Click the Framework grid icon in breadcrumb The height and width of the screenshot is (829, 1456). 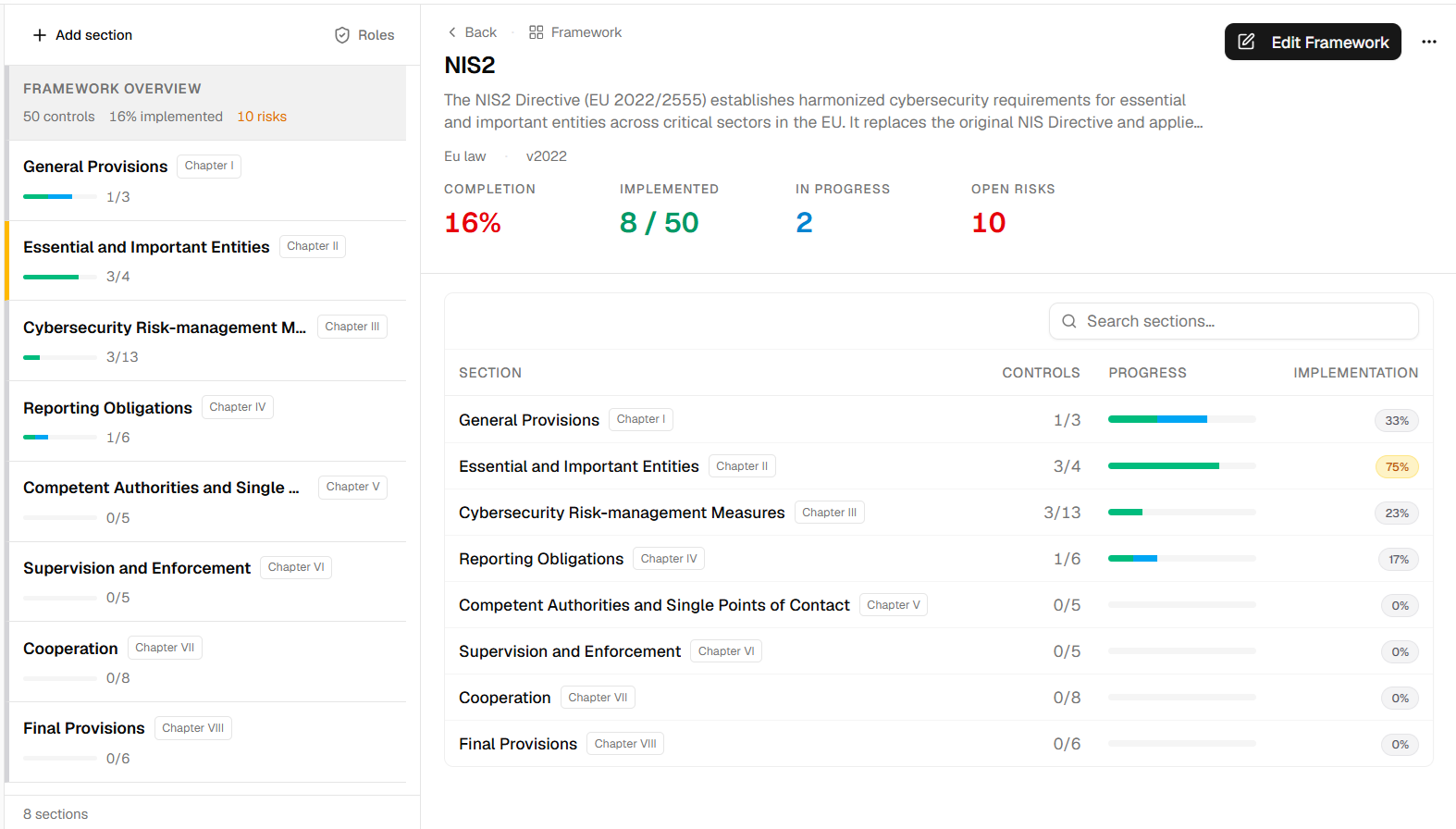(537, 32)
